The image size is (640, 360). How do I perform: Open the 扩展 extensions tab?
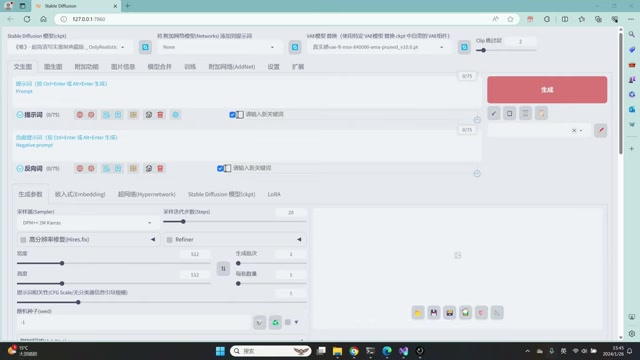pos(298,67)
